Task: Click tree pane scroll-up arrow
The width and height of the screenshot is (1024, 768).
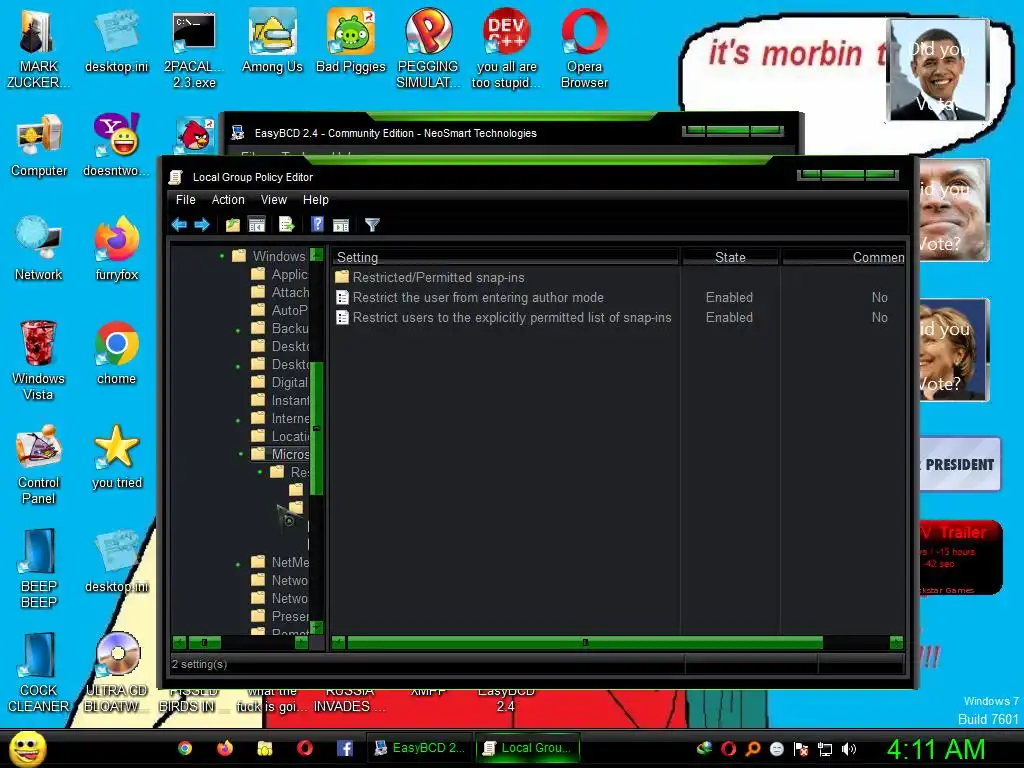Action: click(317, 255)
